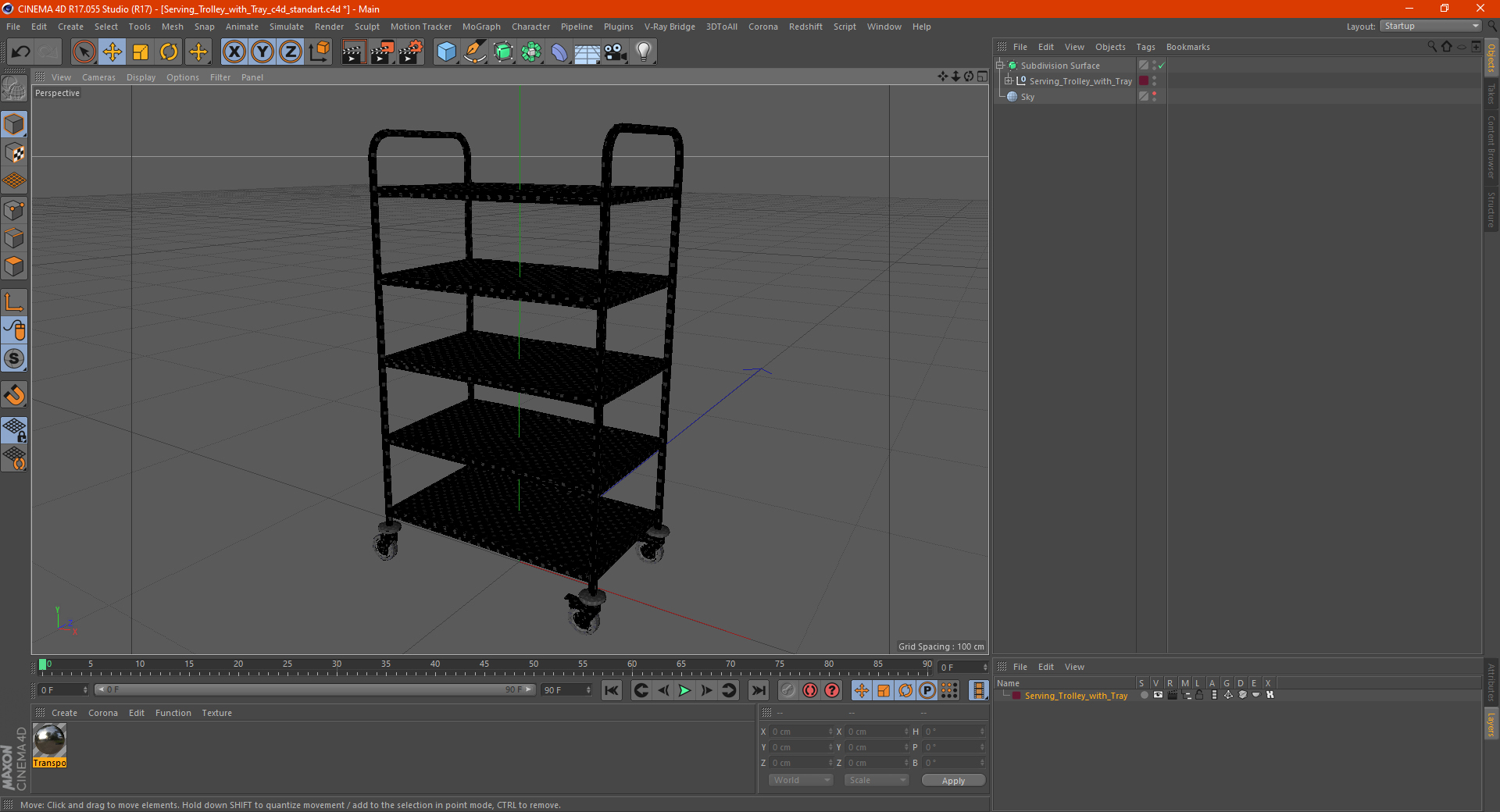Expand Serving_Trolley_with_Tray object
The width and height of the screenshot is (1500, 812).
(1008, 81)
